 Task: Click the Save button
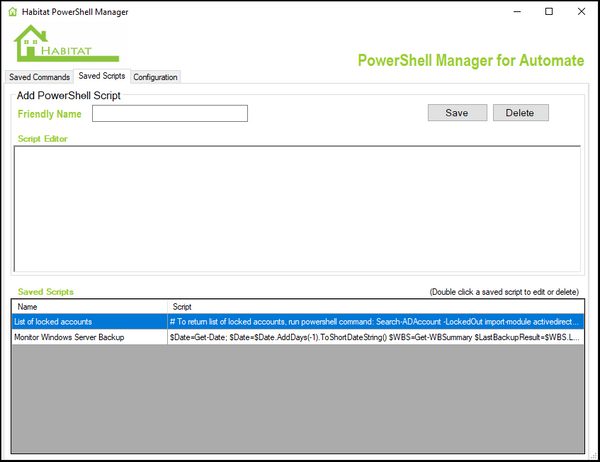(457, 113)
